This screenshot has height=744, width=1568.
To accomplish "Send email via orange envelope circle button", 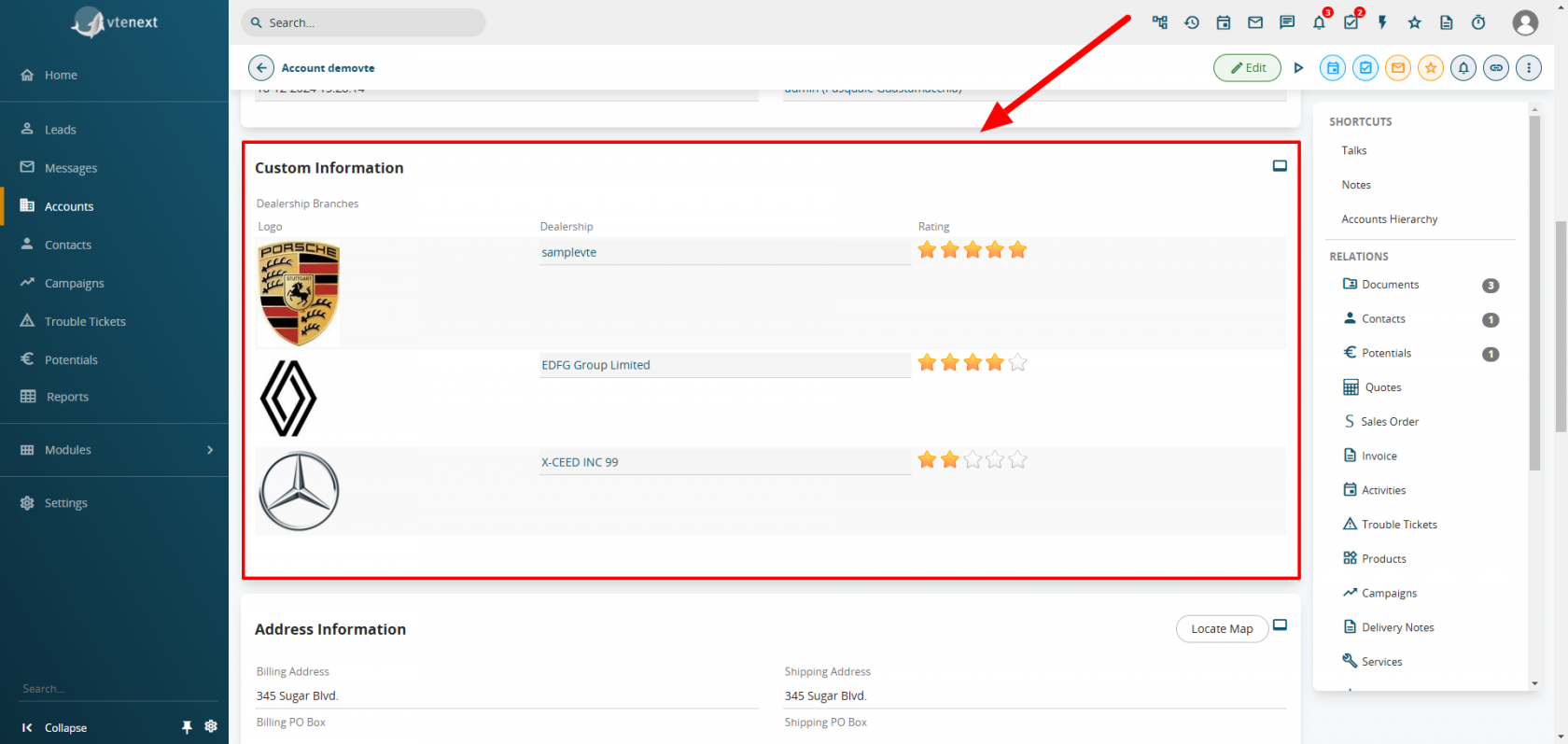I will (1398, 67).
